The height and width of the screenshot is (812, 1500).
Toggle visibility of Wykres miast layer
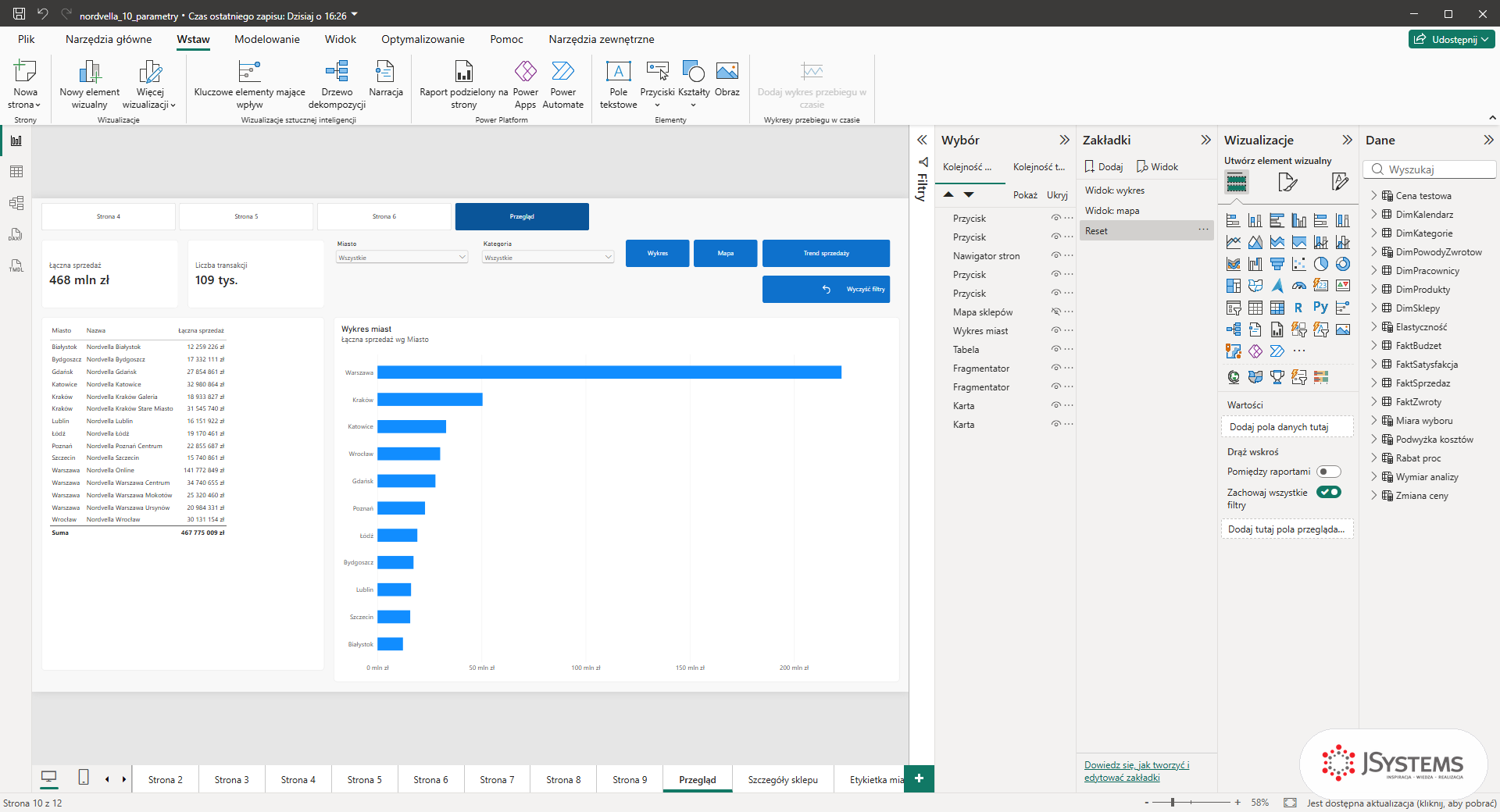[1055, 331]
